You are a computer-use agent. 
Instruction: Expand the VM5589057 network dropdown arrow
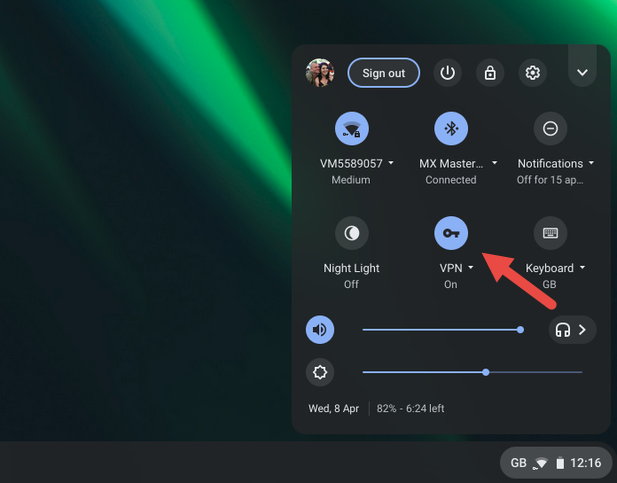391,163
